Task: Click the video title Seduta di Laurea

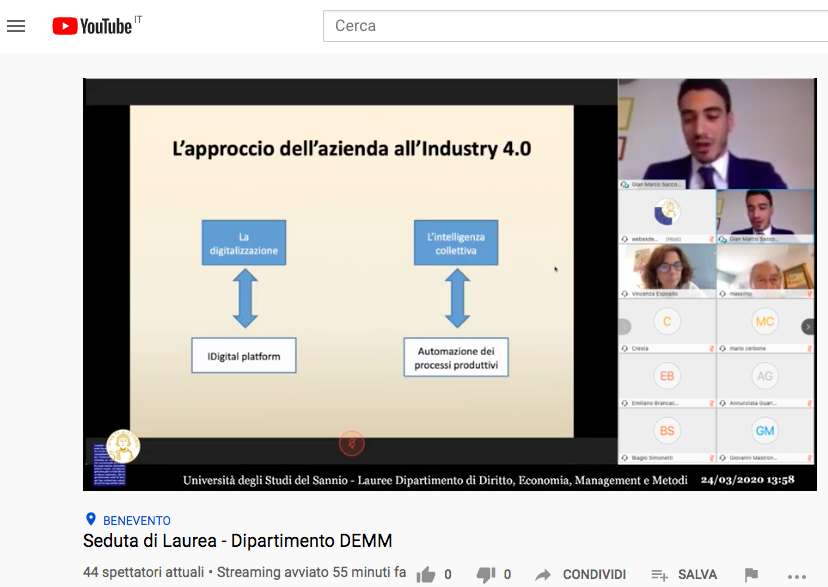Action: pyautogui.click(x=237, y=541)
